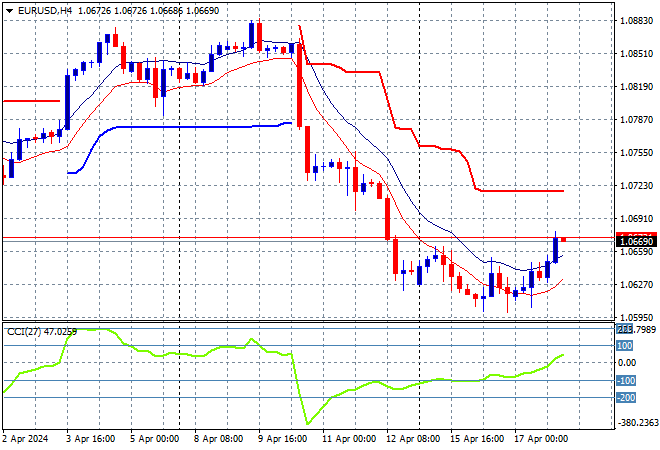Click the 1.05950 price axis label
660x450 pixels.
click(x=636, y=318)
